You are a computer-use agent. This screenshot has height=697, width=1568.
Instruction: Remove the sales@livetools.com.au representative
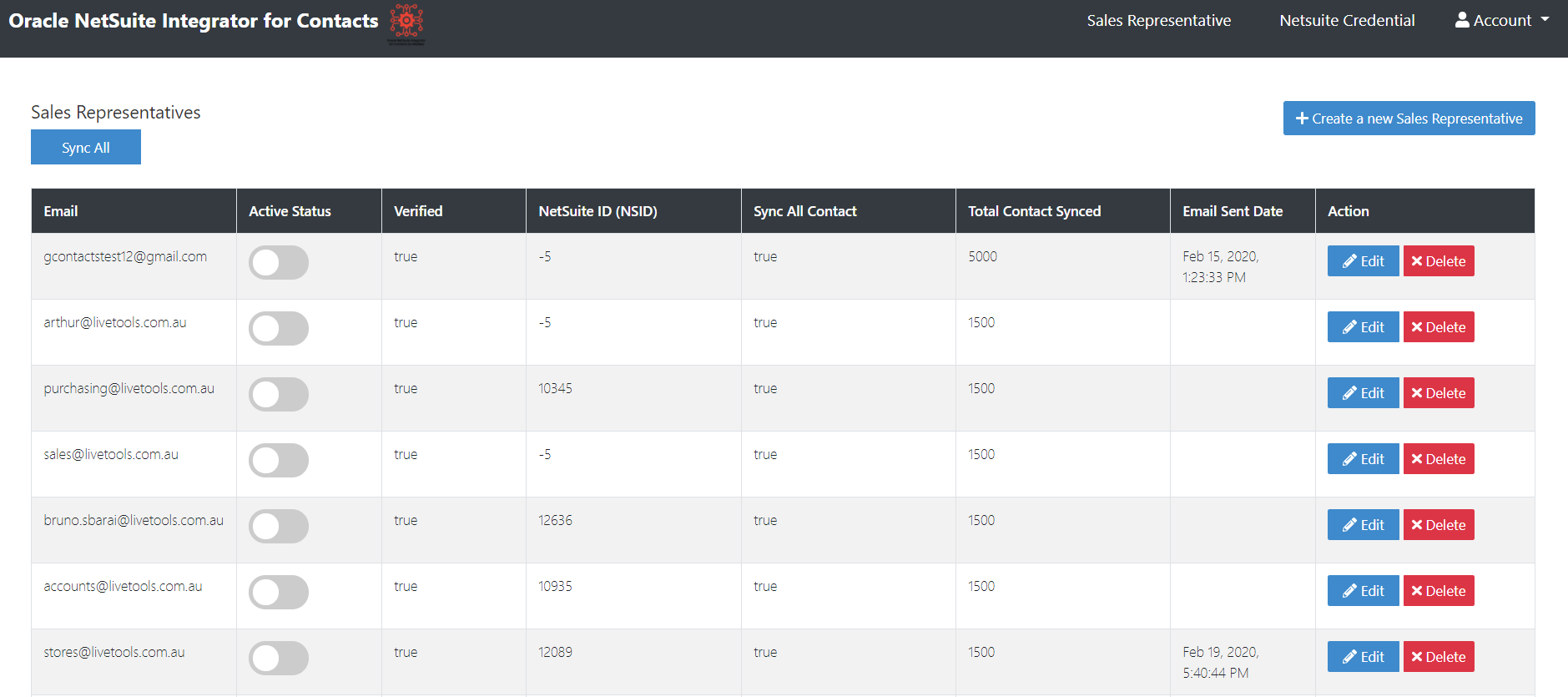(x=1439, y=459)
